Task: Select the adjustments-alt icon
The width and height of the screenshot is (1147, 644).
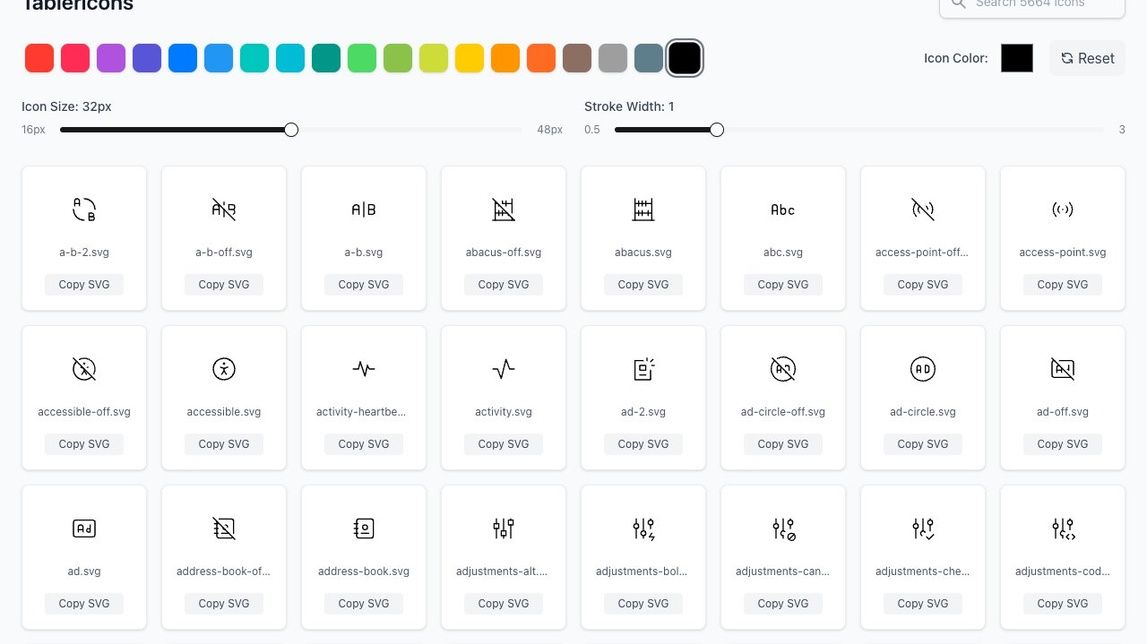Action: (x=503, y=528)
